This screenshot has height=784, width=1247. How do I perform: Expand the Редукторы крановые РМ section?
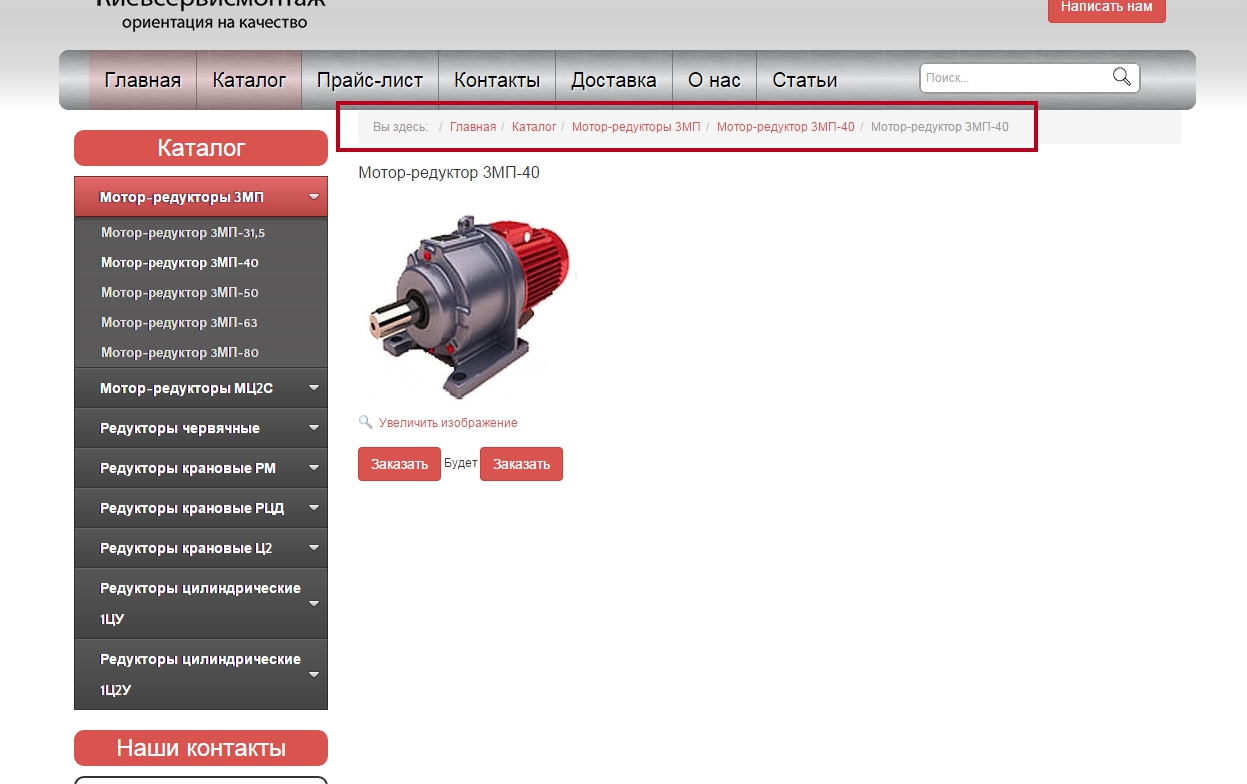(x=314, y=468)
